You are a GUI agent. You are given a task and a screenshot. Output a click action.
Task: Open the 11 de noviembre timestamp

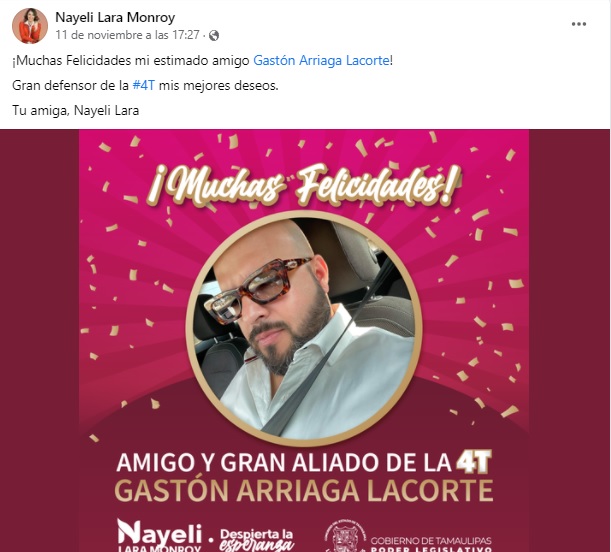tap(127, 35)
